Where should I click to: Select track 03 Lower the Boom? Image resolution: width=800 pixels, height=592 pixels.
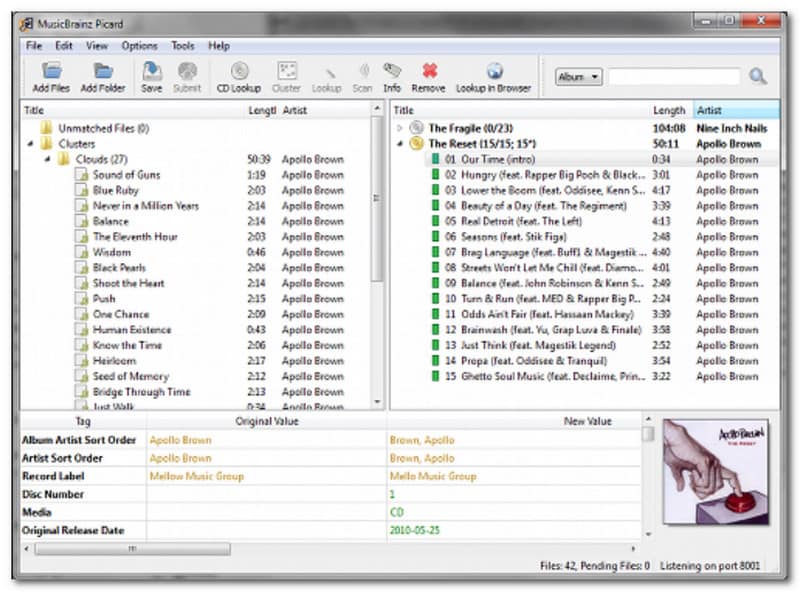pos(544,190)
